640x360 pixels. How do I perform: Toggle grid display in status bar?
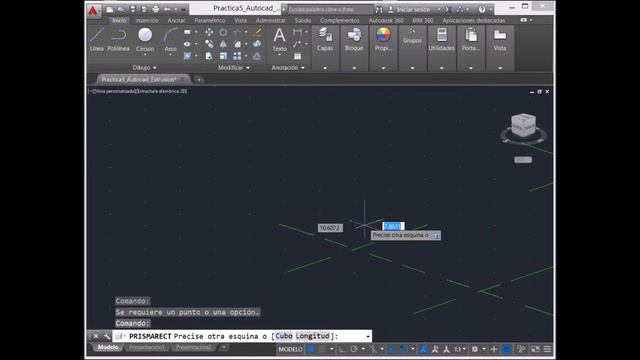[x=311, y=349]
